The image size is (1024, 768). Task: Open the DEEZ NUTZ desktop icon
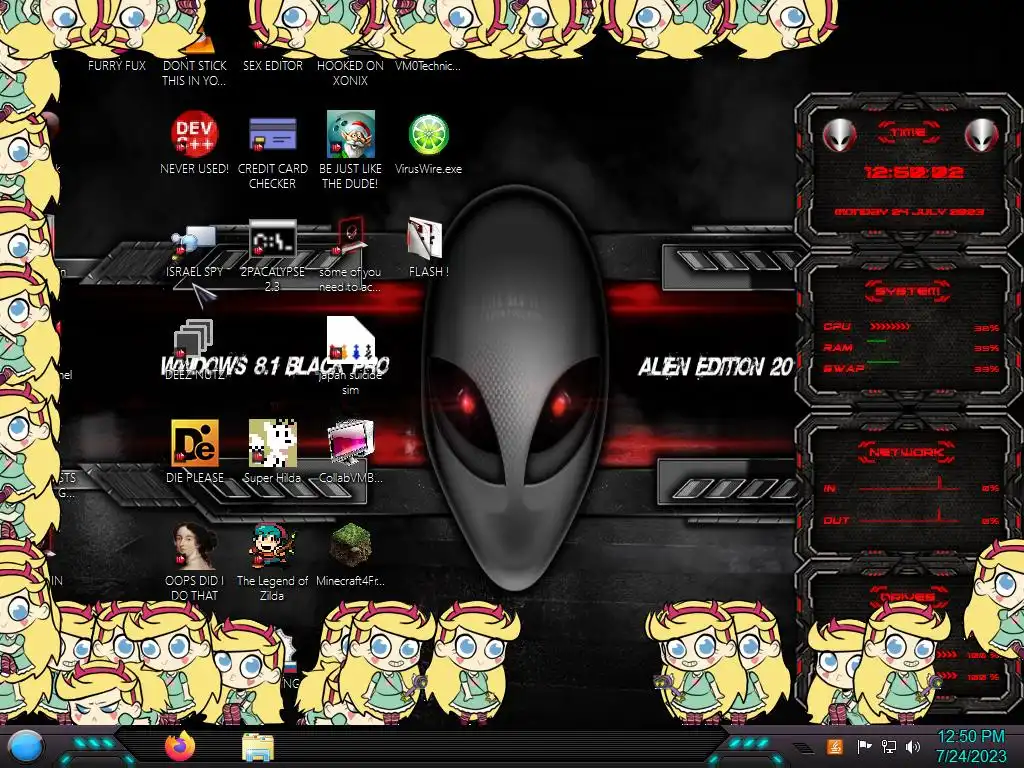pos(194,340)
